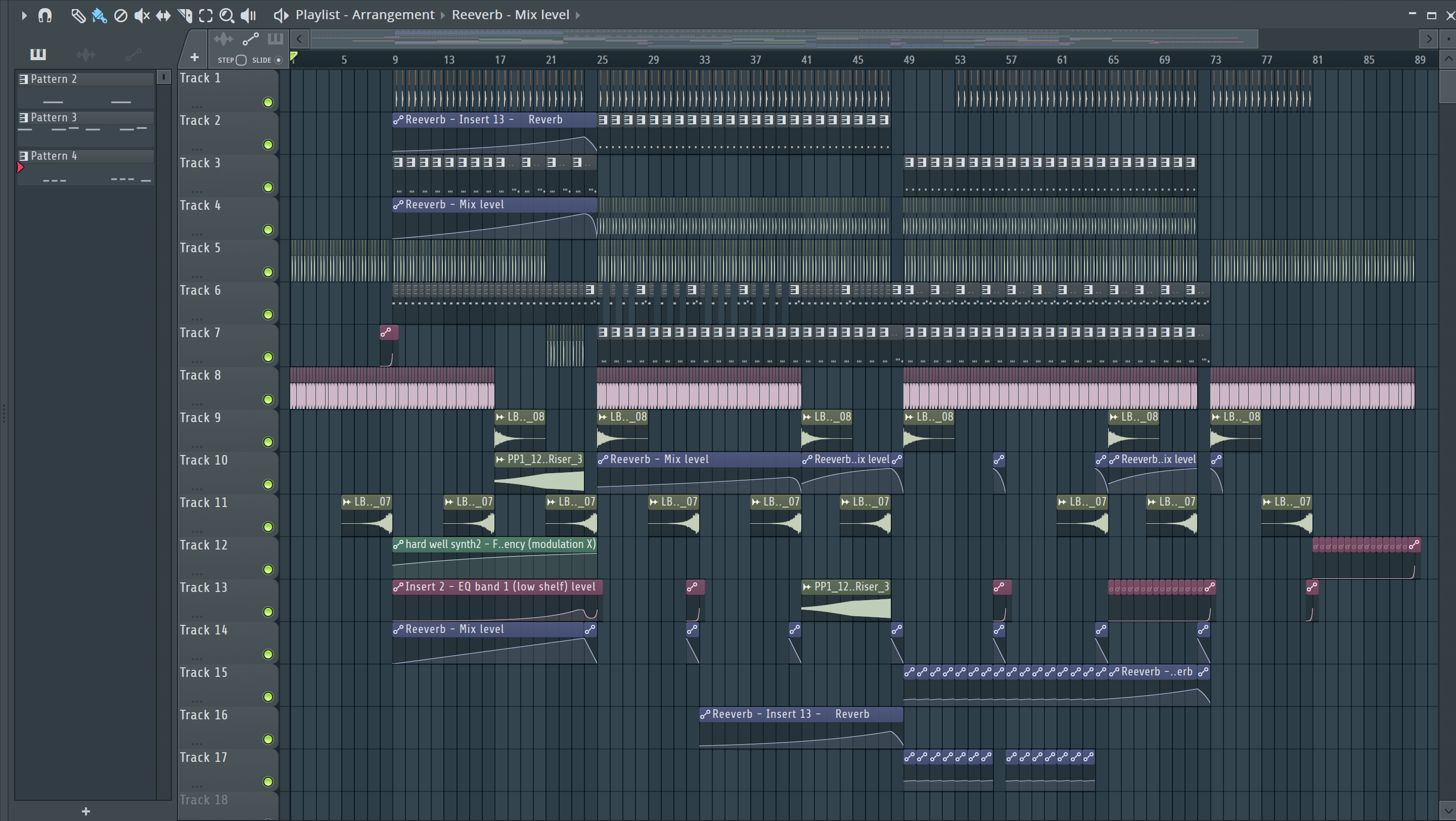Mute Track 16 using its green light
The width and height of the screenshot is (1456, 821).
point(268,739)
